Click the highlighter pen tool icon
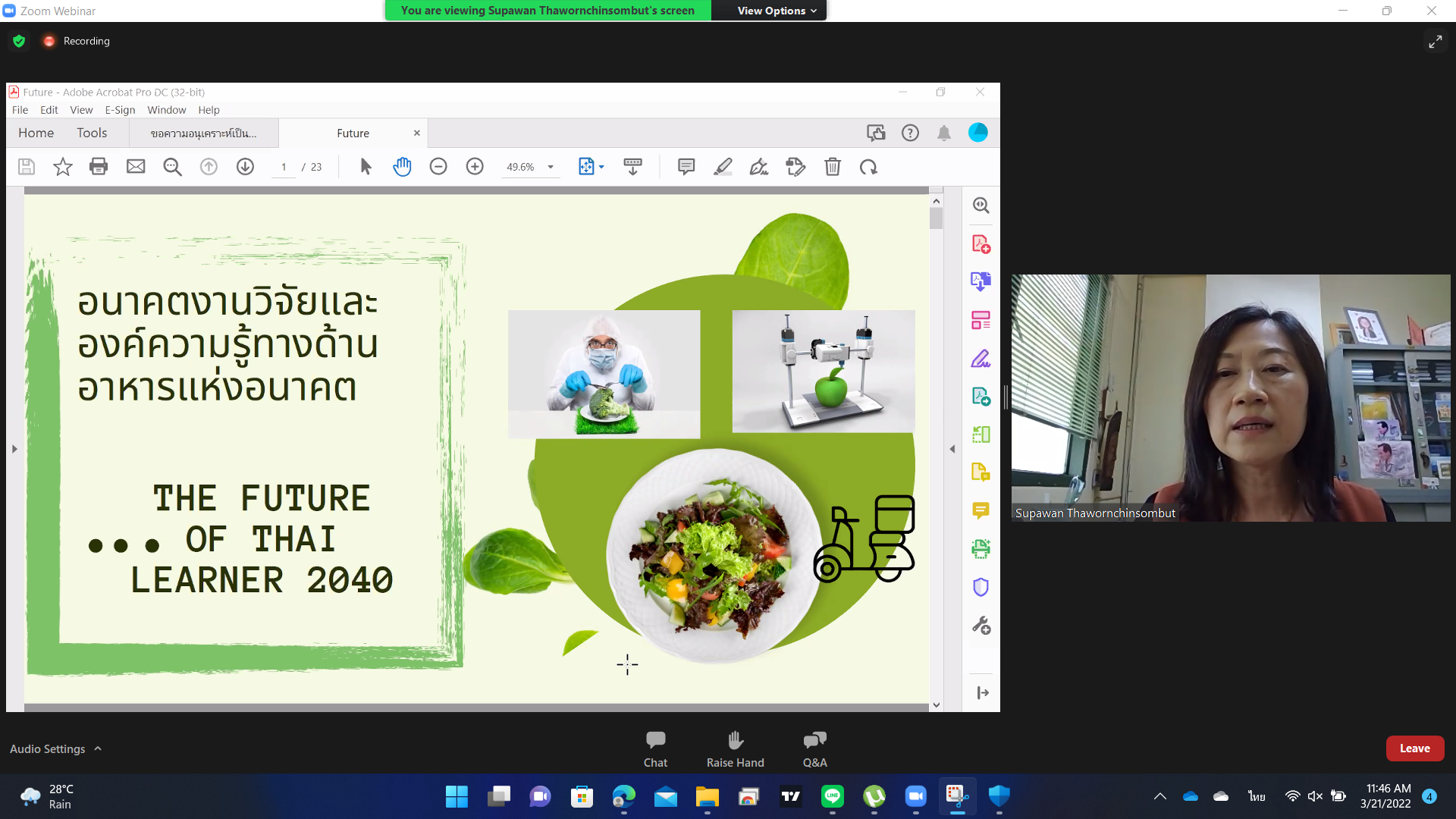 click(723, 167)
